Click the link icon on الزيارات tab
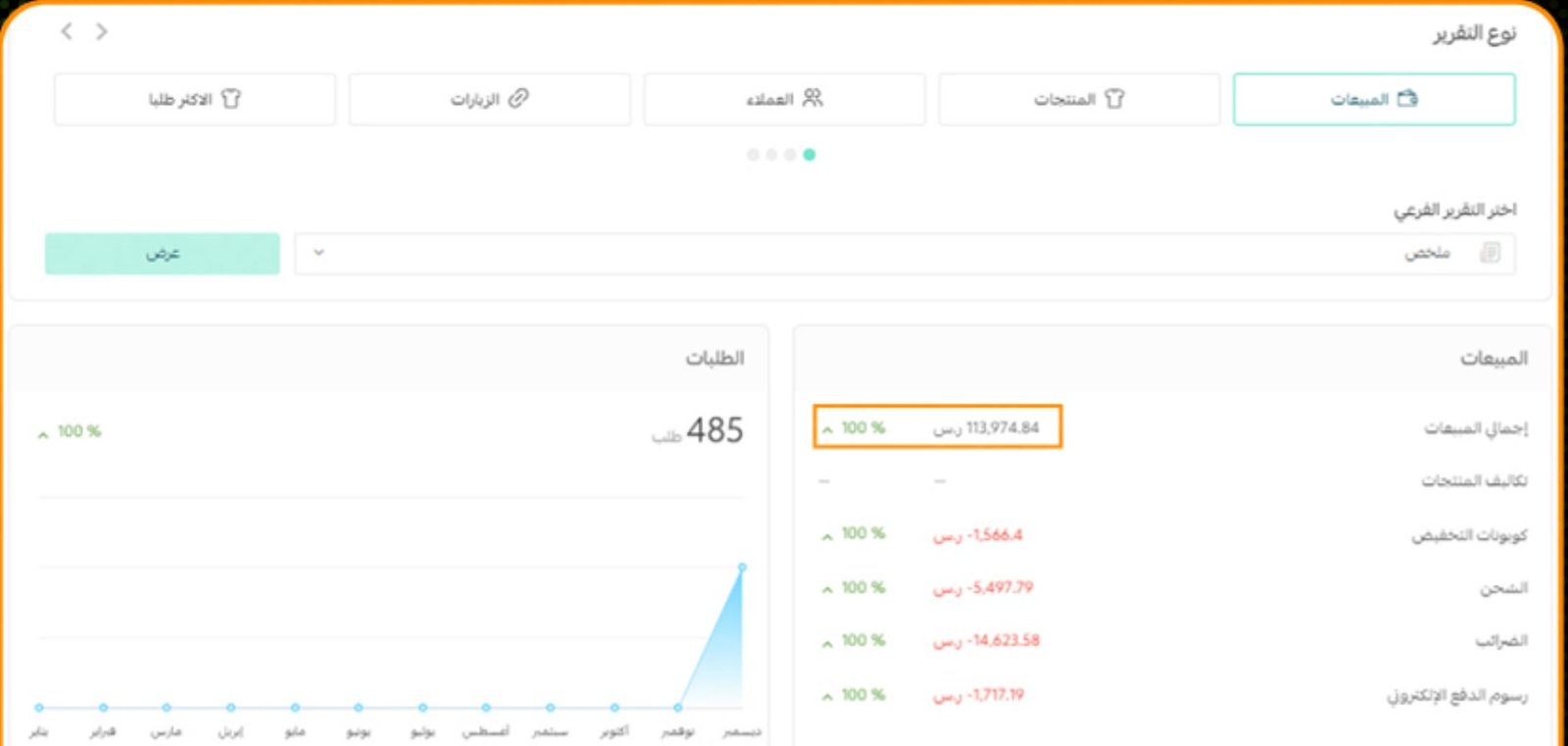The image size is (1568, 746). 518,98
